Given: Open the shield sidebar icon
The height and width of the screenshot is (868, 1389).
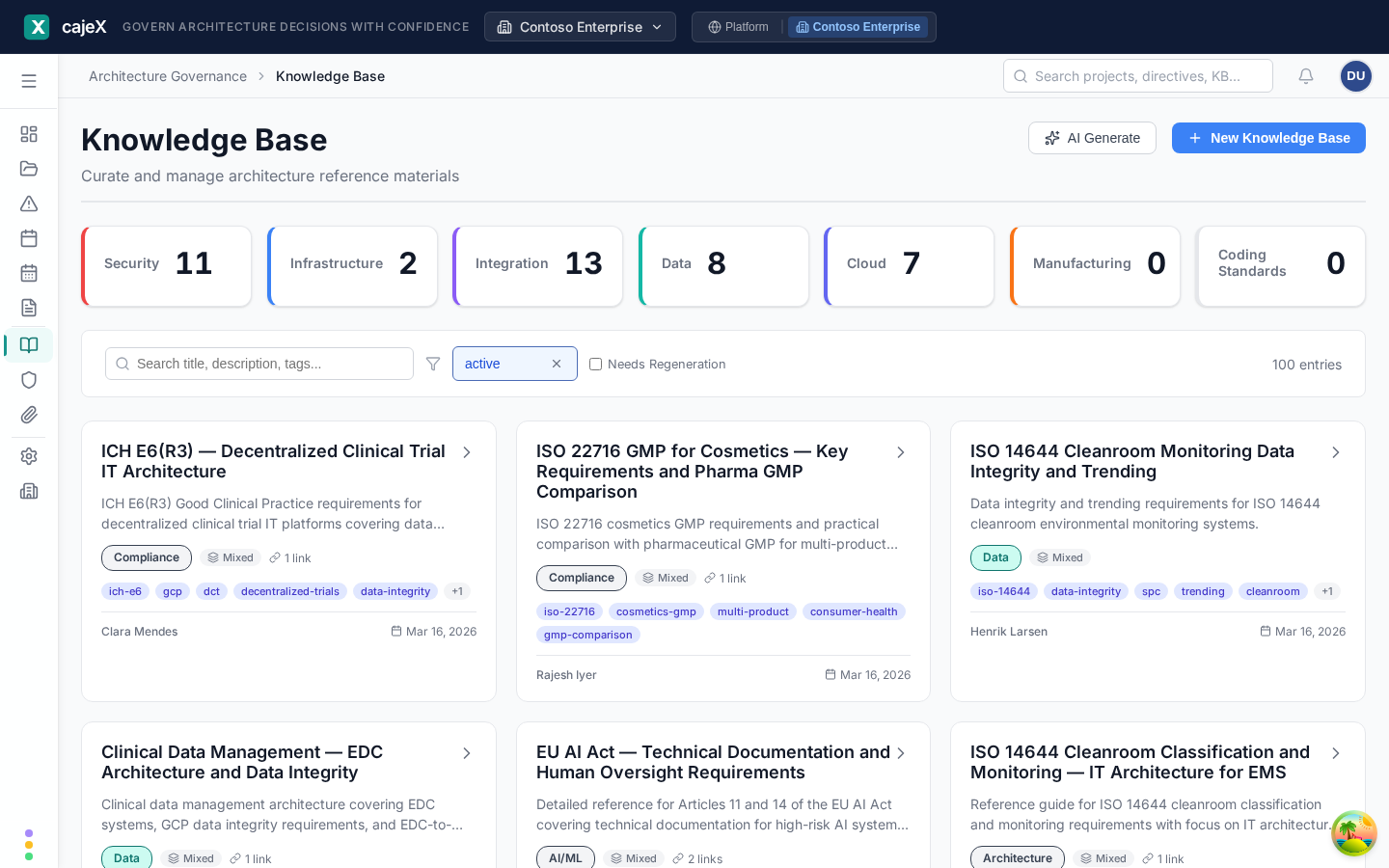Looking at the screenshot, I should point(29,380).
